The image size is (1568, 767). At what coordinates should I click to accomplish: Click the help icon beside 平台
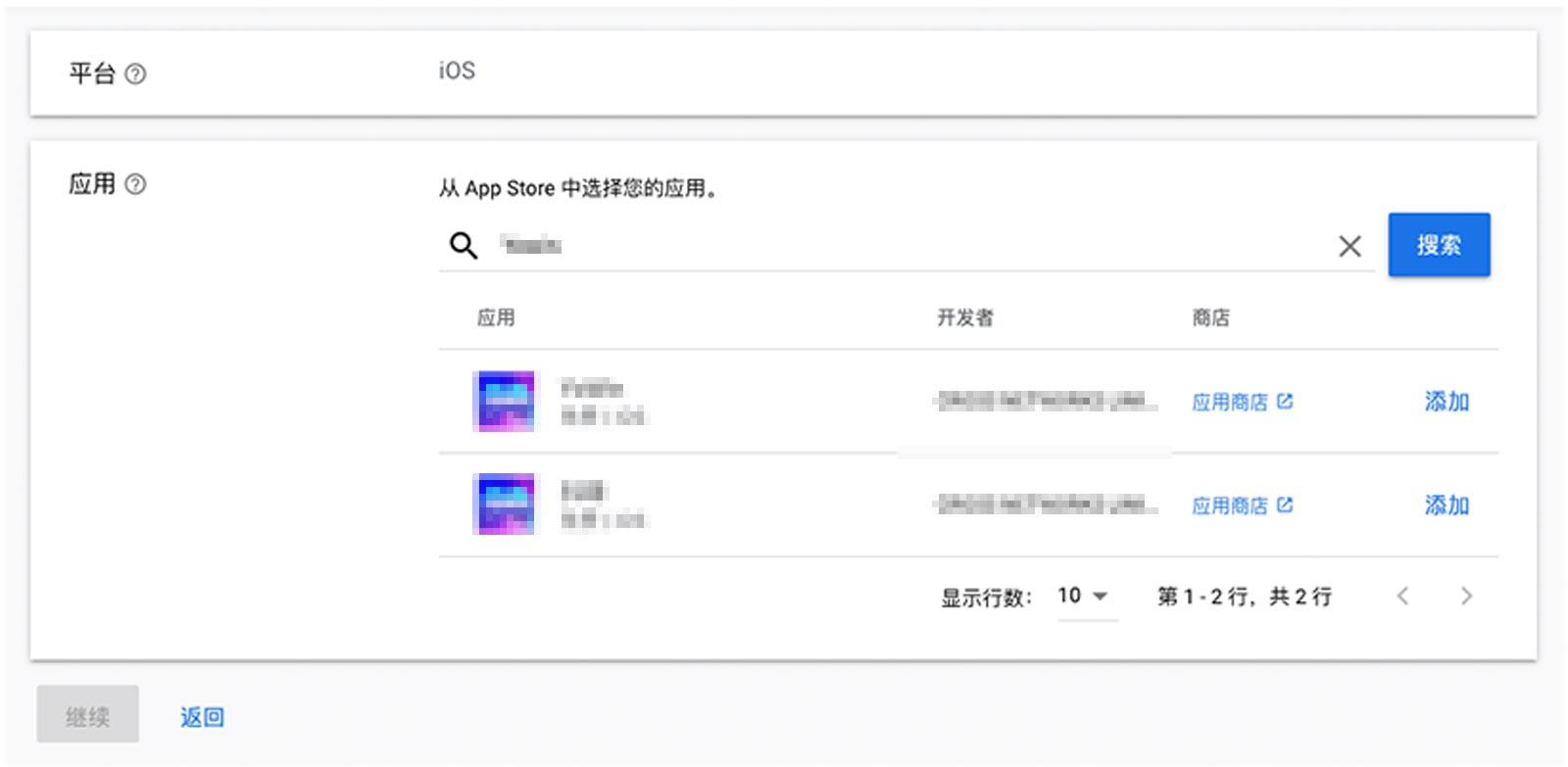pos(135,73)
